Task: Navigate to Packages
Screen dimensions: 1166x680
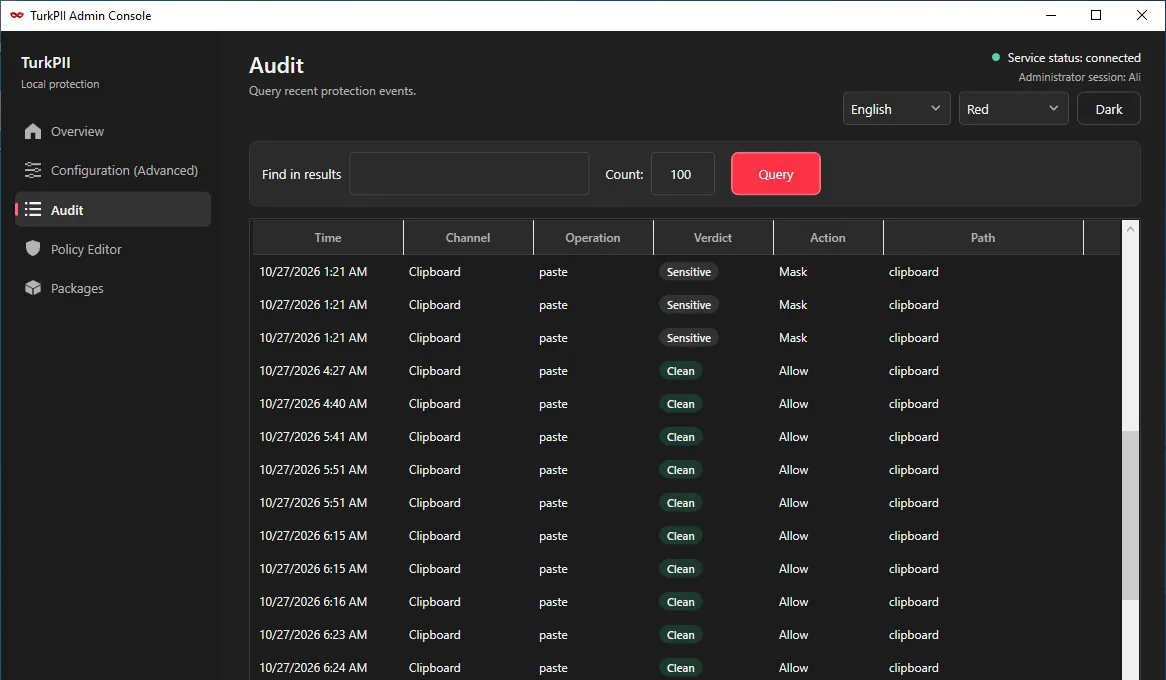Action: (x=113, y=288)
